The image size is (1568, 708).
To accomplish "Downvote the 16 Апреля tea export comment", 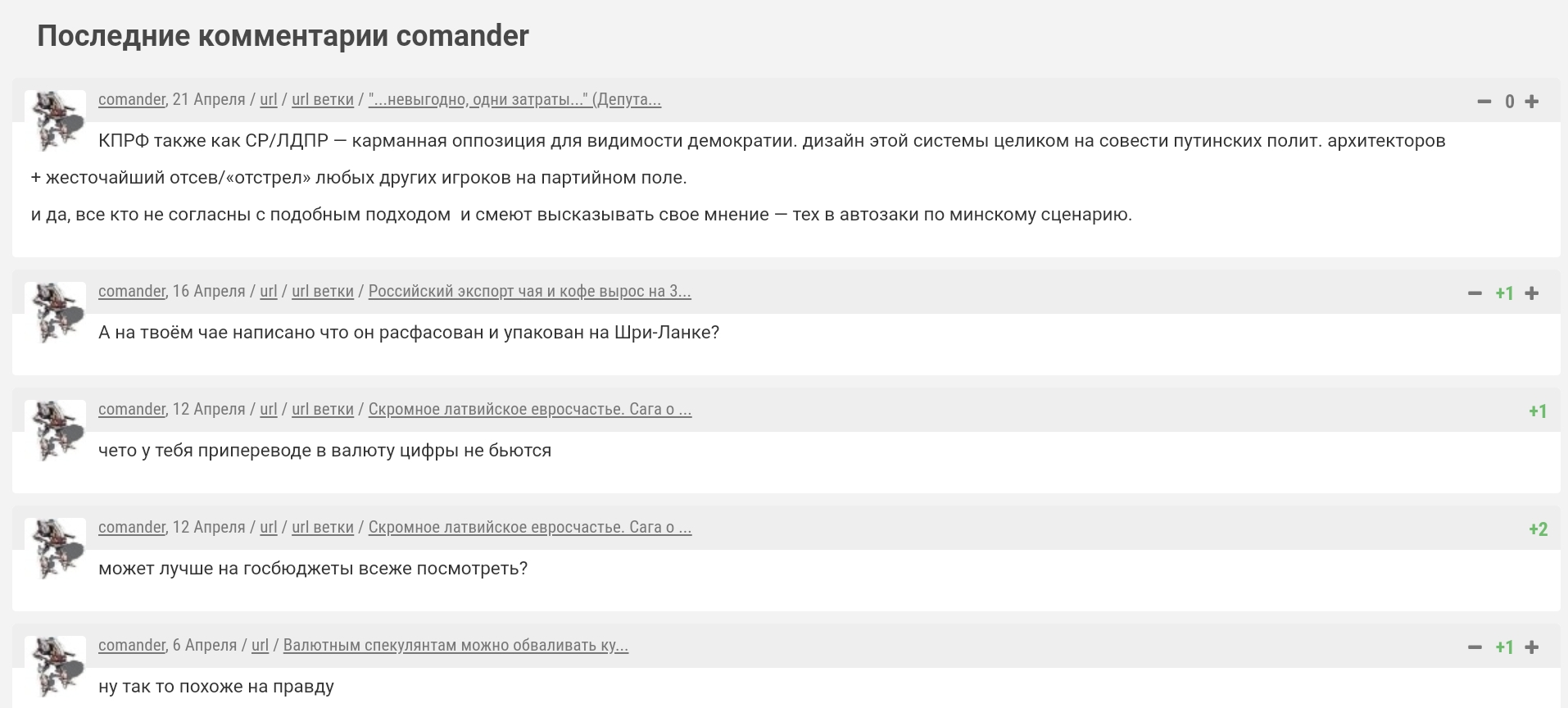I will click(x=1475, y=293).
